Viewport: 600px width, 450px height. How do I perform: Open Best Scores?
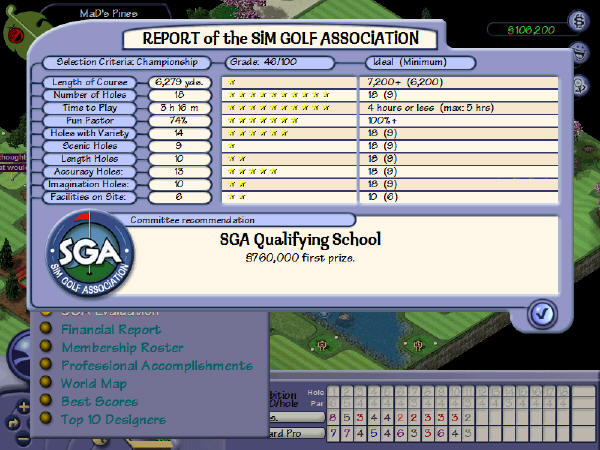tap(99, 401)
